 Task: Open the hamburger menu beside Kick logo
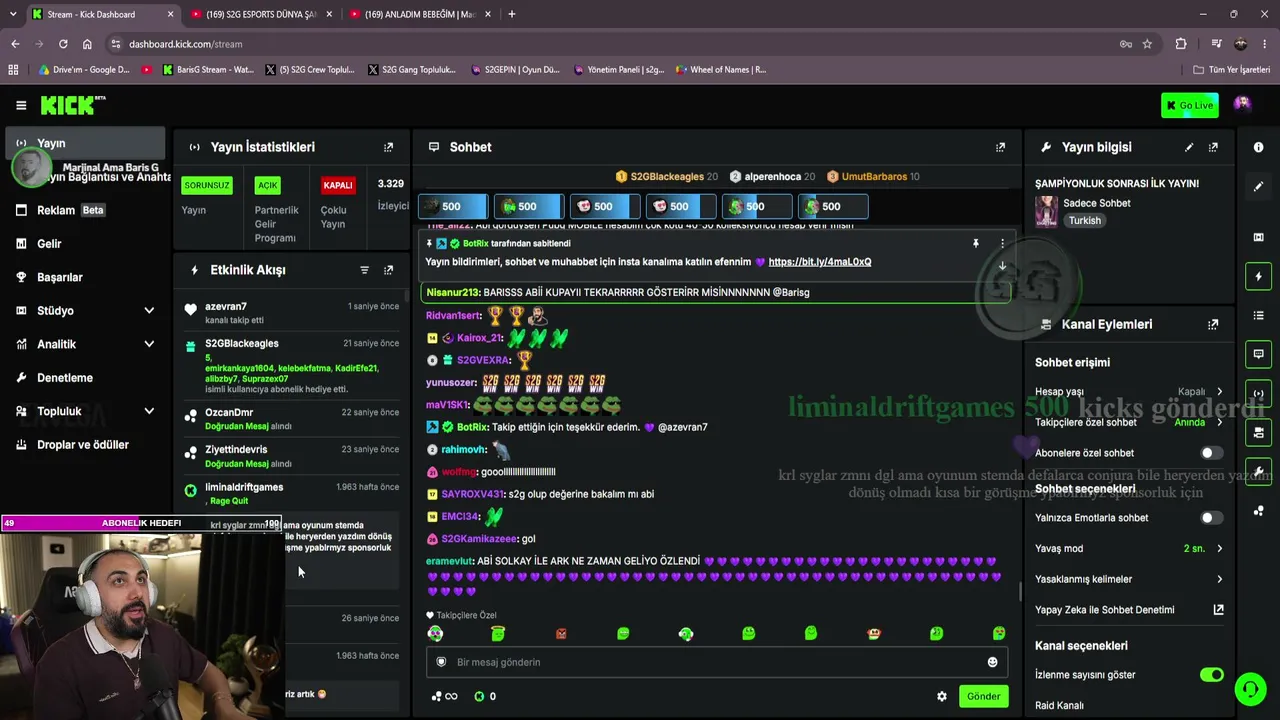[21, 105]
